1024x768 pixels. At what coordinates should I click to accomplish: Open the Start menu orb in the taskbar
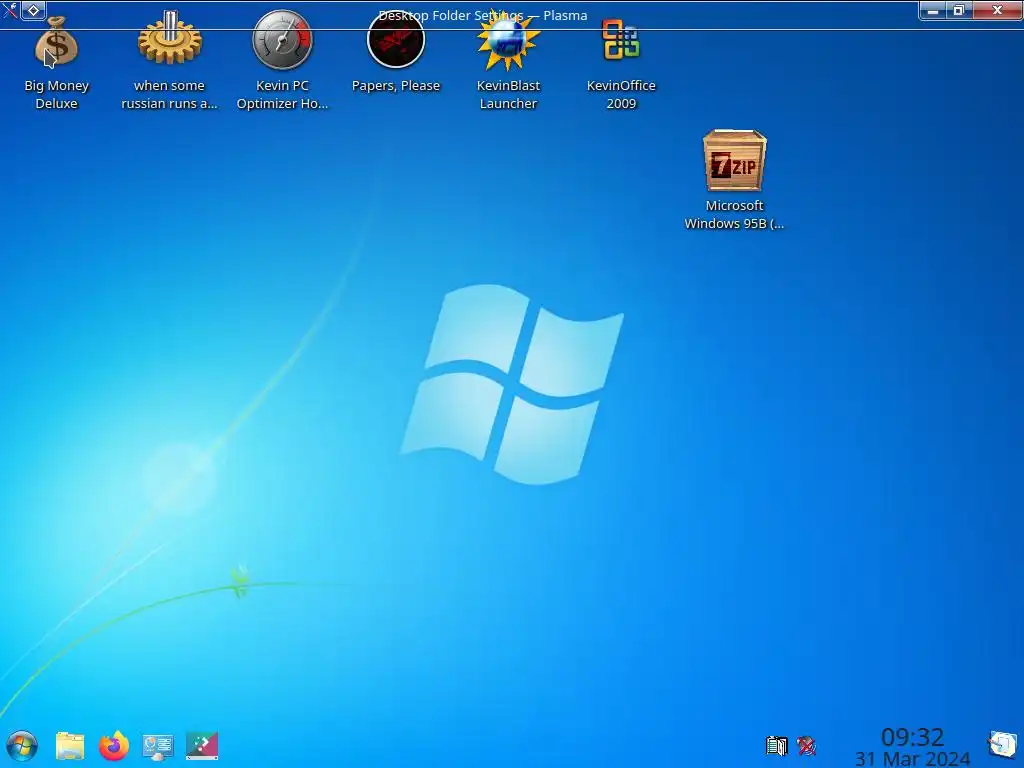click(22, 746)
